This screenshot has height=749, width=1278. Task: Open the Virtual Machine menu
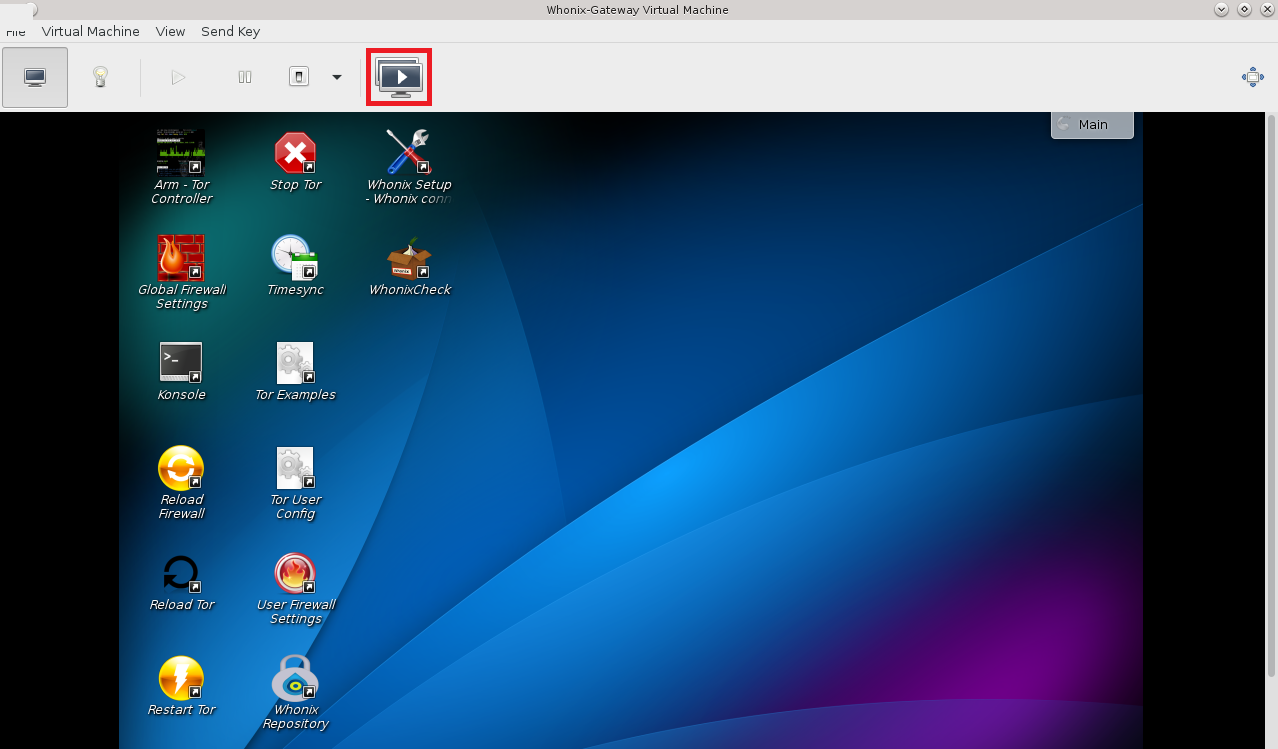[x=91, y=31]
